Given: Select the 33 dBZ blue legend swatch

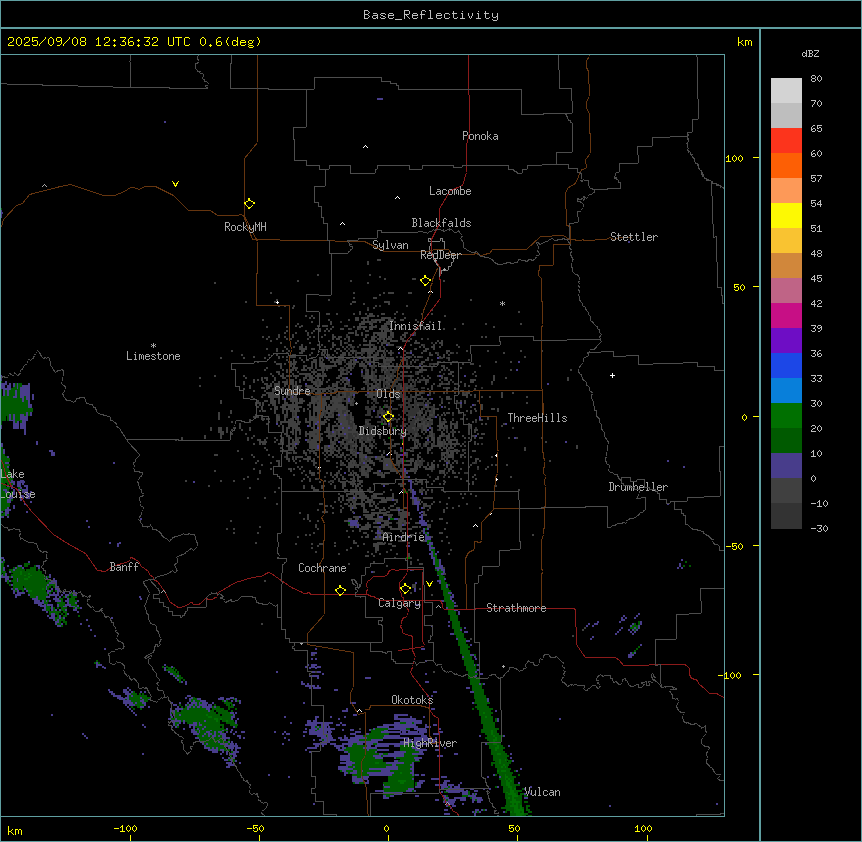Looking at the screenshot, I should click(x=786, y=390).
